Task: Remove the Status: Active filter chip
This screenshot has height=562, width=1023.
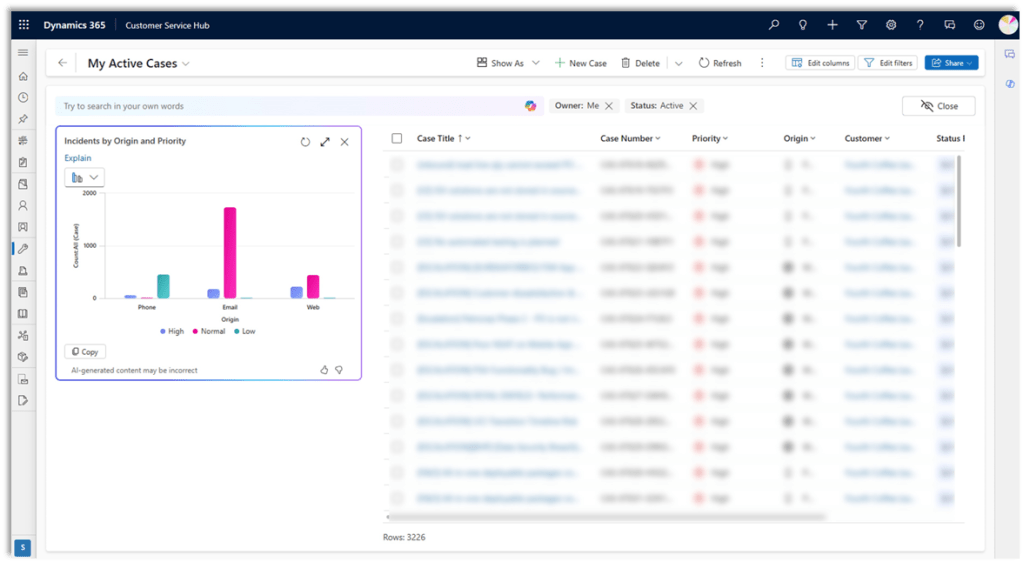Action: (694, 106)
